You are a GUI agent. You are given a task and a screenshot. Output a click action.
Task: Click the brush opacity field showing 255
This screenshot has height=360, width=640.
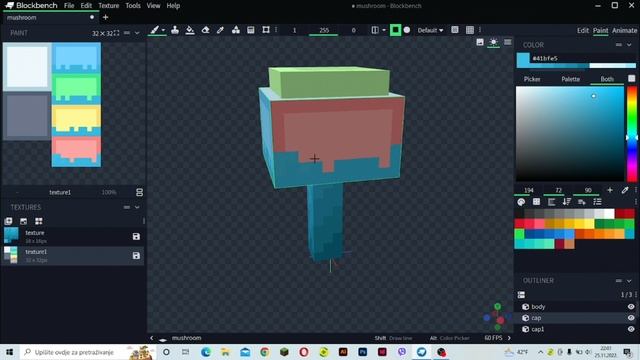[x=324, y=30]
